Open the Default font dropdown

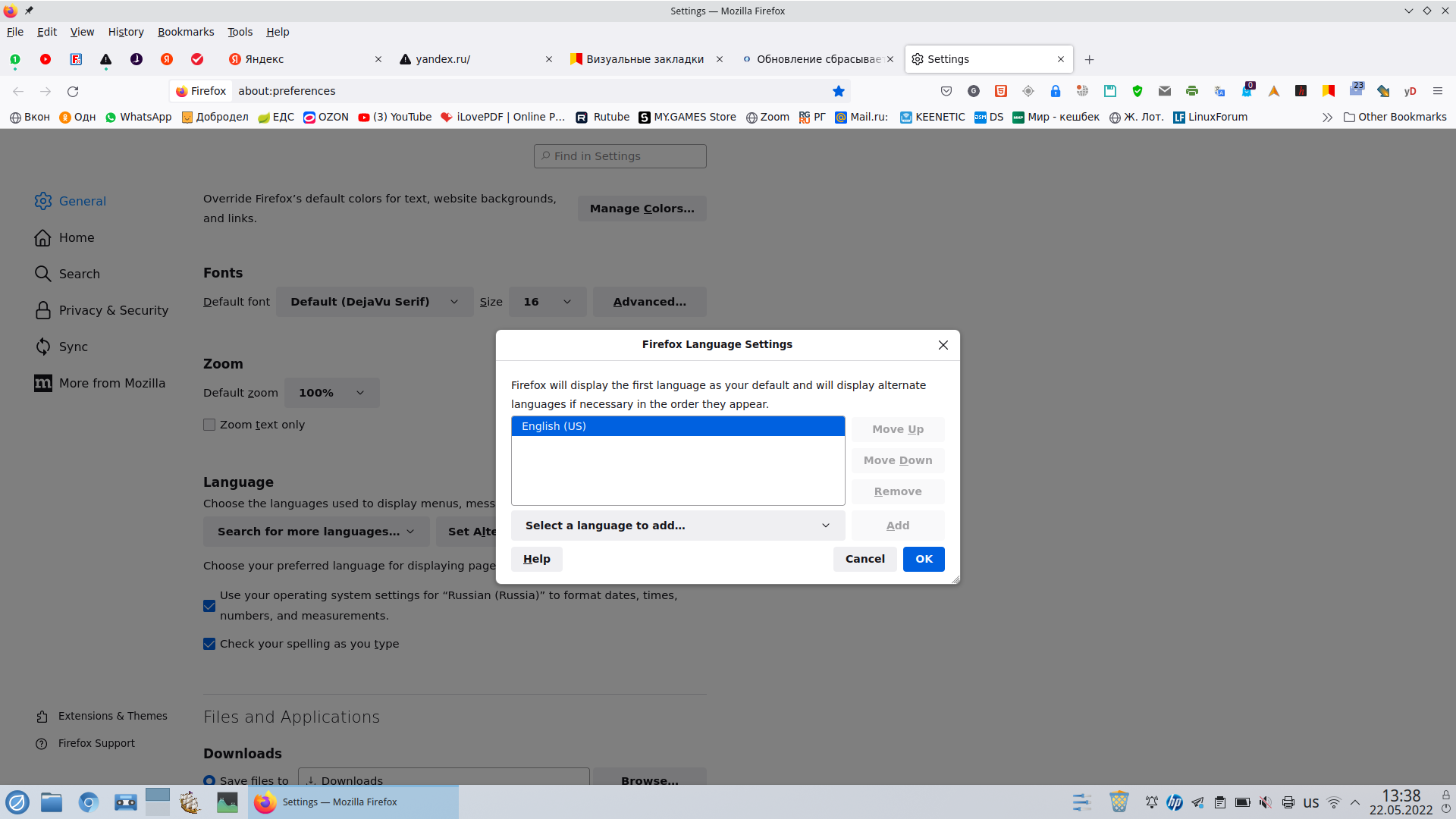coord(374,302)
